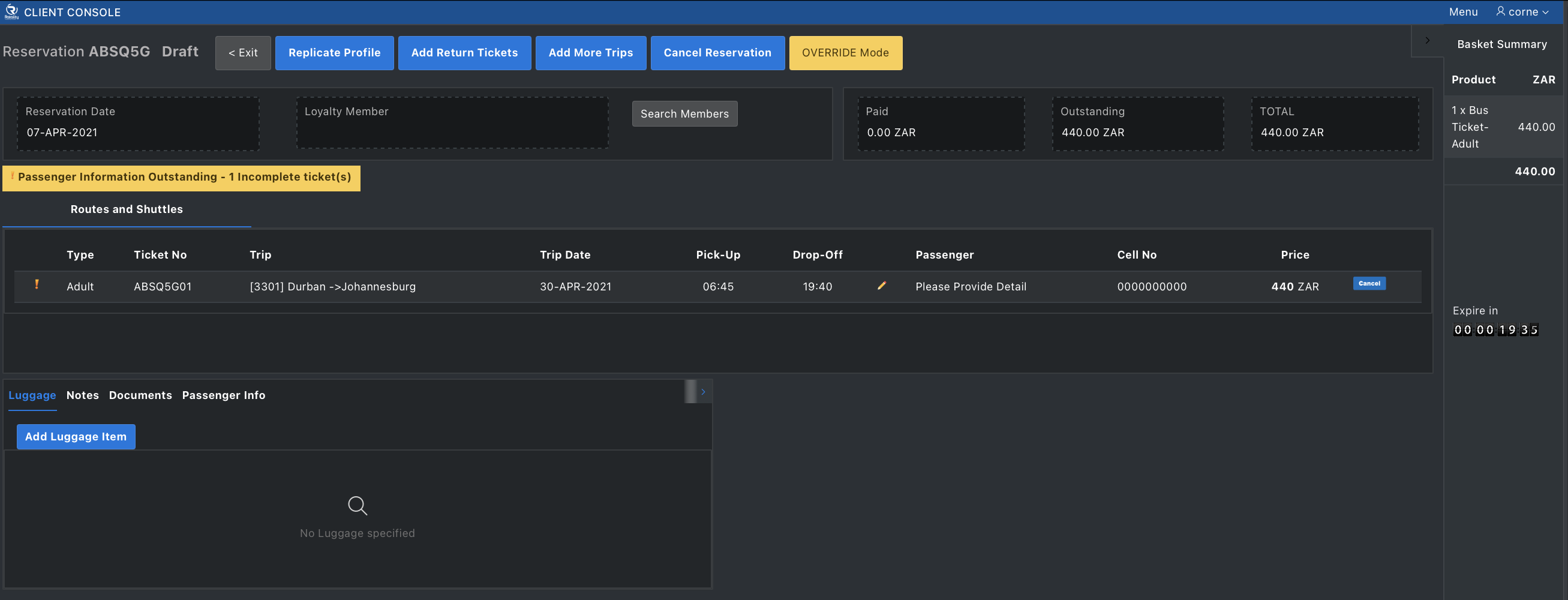Viewport: 1568px width, 600px height.
Task: Click the warning icon on the Adult ticket row
Action: (x=37, y=284)
